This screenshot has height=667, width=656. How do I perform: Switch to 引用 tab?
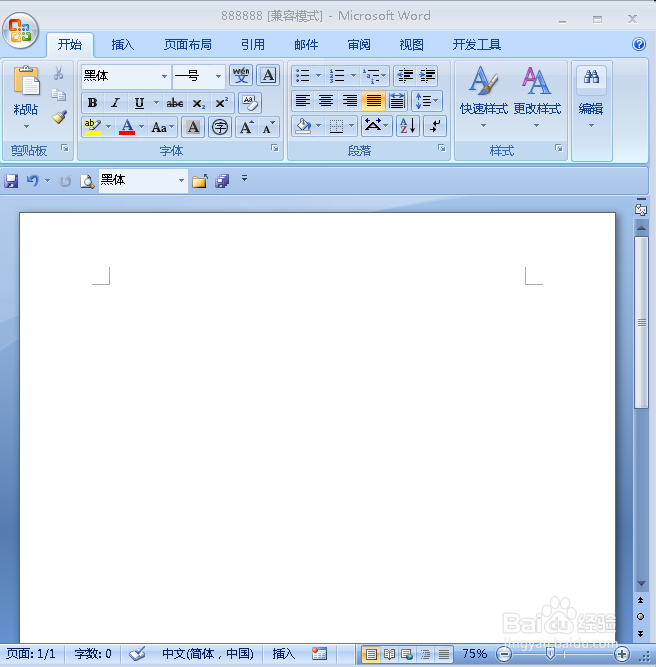tap(253, 45)
